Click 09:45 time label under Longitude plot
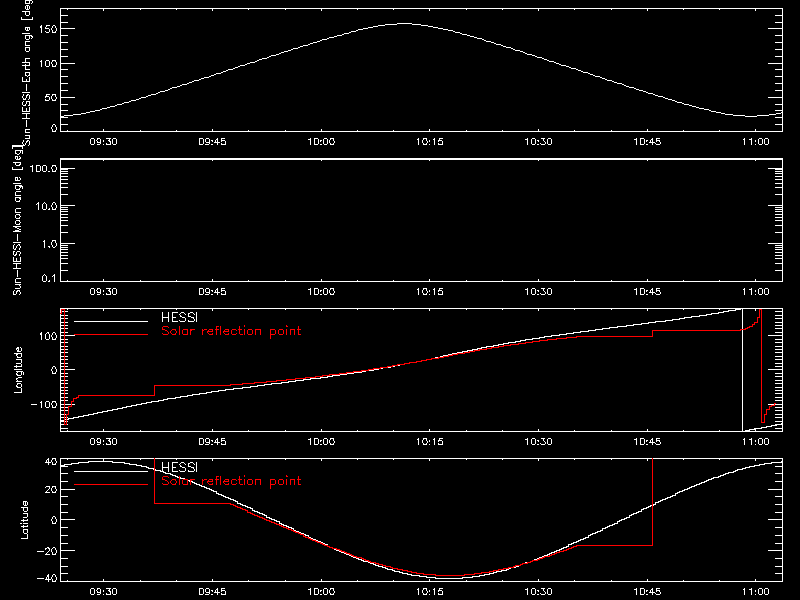Image resolution: width=800 pixels, height=600 pixels. coord(212,441)
